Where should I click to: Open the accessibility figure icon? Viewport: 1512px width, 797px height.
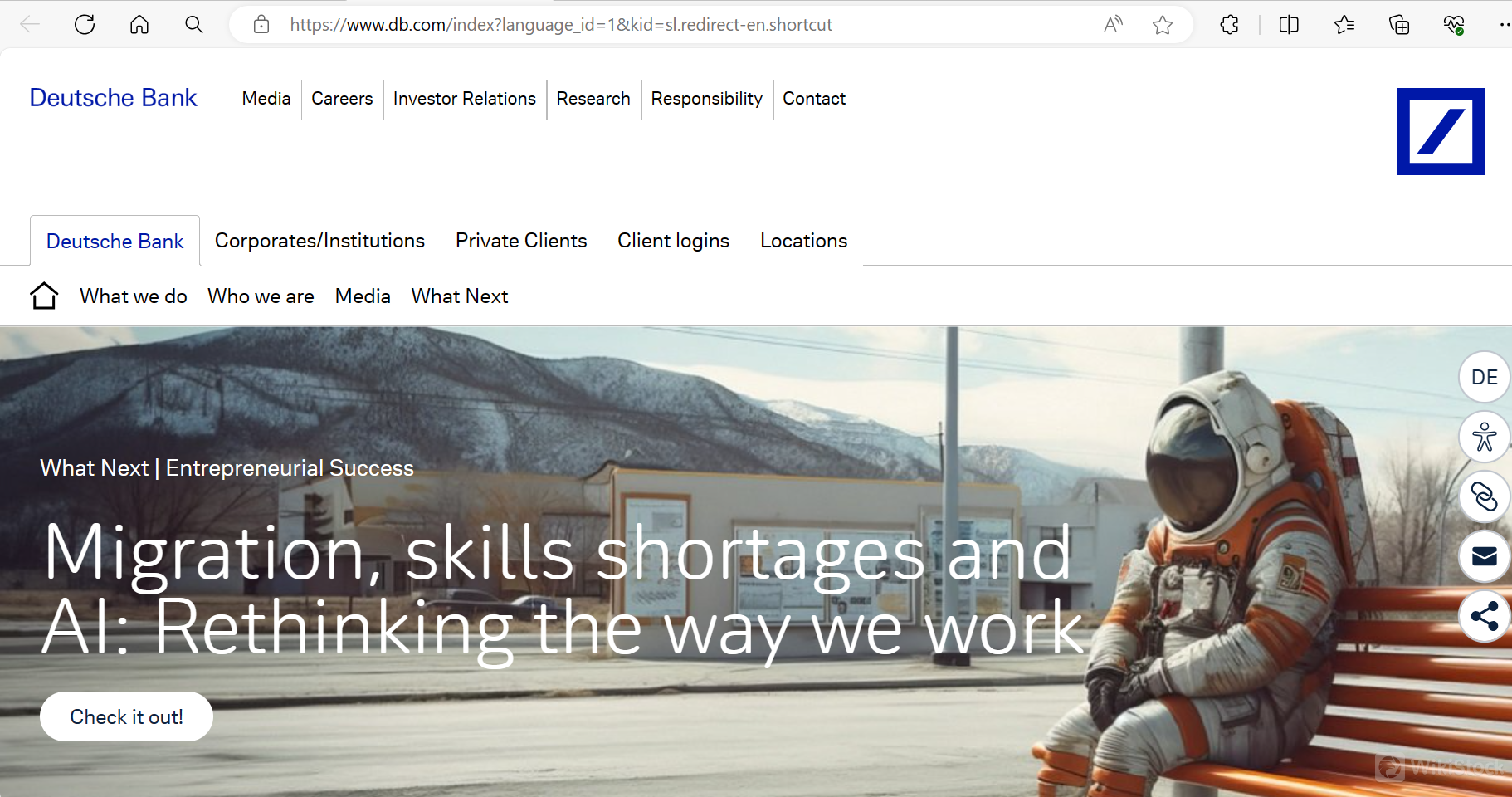pos(1484,437)
